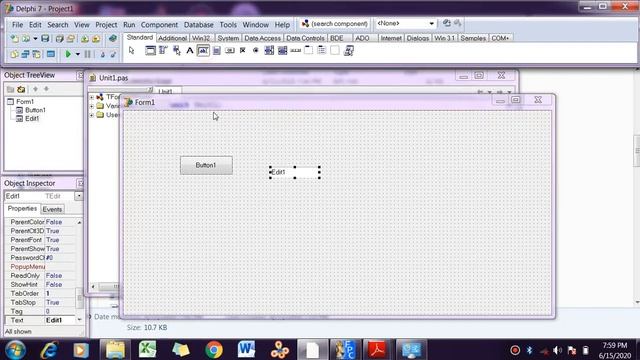Click the Trace Into debug icon

tap(102, 54)
